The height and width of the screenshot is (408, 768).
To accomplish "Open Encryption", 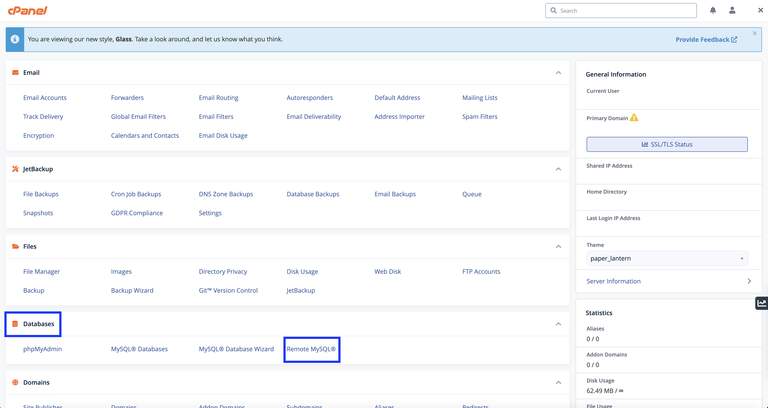I will 38,136.
